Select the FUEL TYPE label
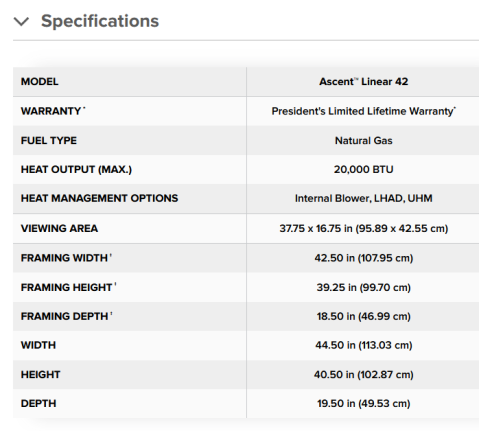Viewport: 480px width, 431px height. [x=49, y=140]
